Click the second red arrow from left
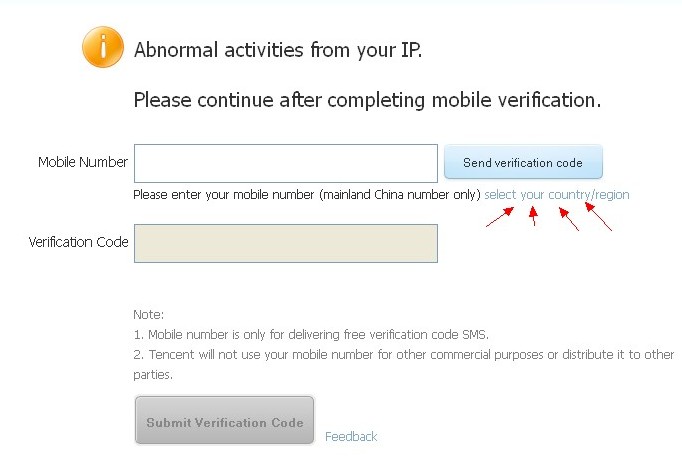The height and width of the screenshot is (463, 682). (533, 216)
